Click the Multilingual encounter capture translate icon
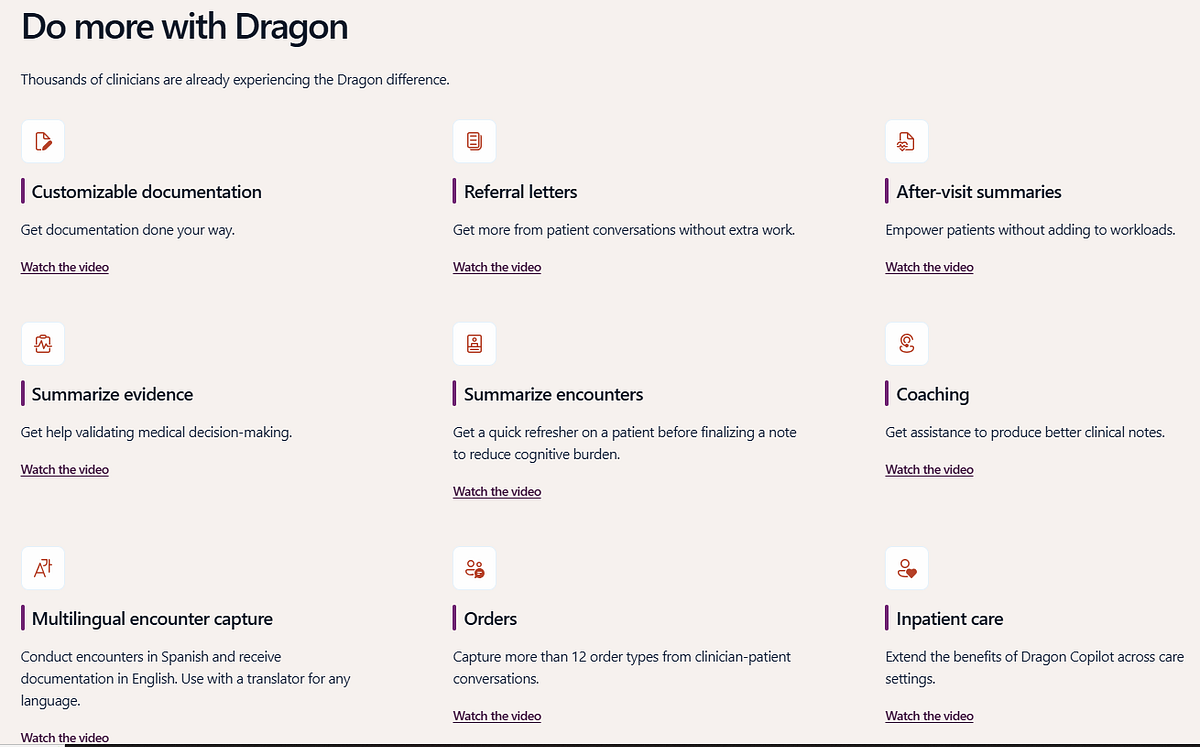1200x747 pixels. pyautogui.click(x=43, y=569)
